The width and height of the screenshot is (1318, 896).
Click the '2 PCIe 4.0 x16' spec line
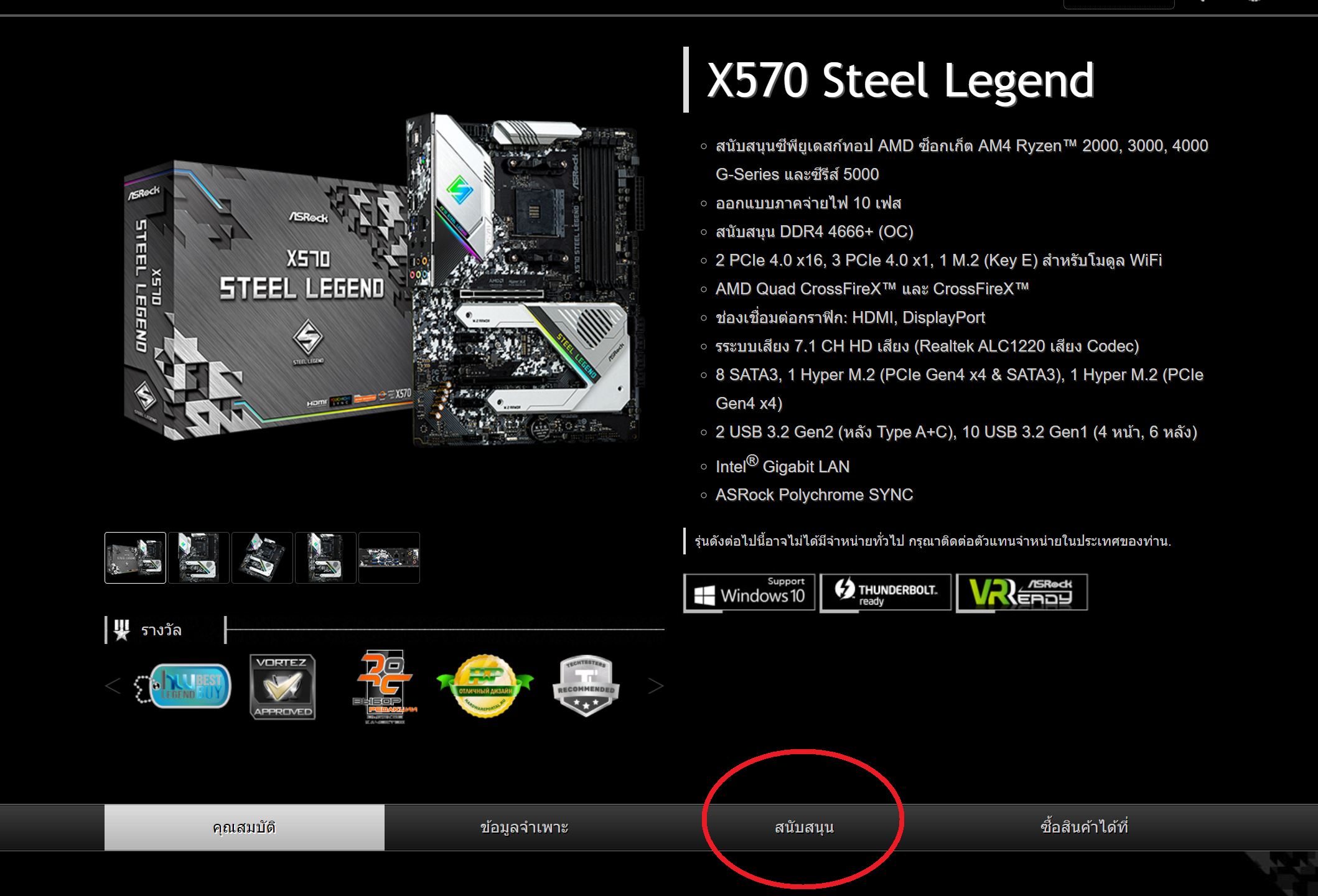click(x=939, y=260)
